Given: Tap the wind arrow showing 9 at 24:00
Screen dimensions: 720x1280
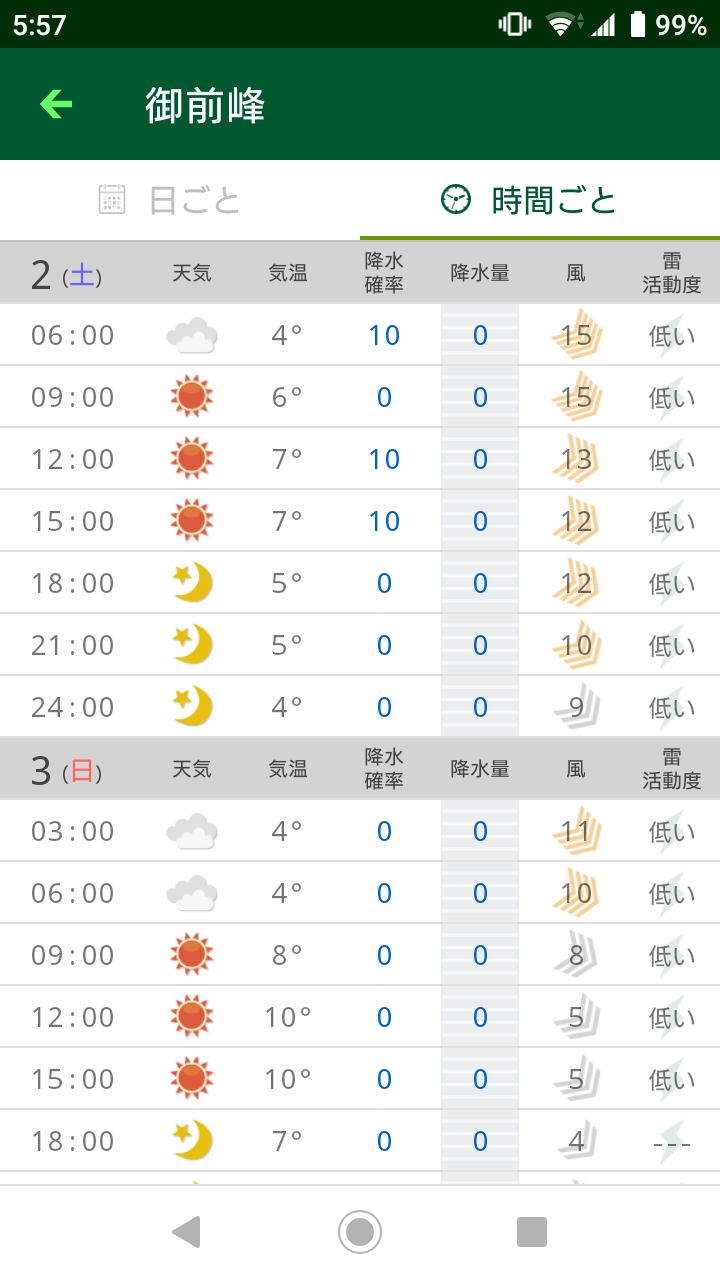Looking at the screenshot, I should coord(576,708).
